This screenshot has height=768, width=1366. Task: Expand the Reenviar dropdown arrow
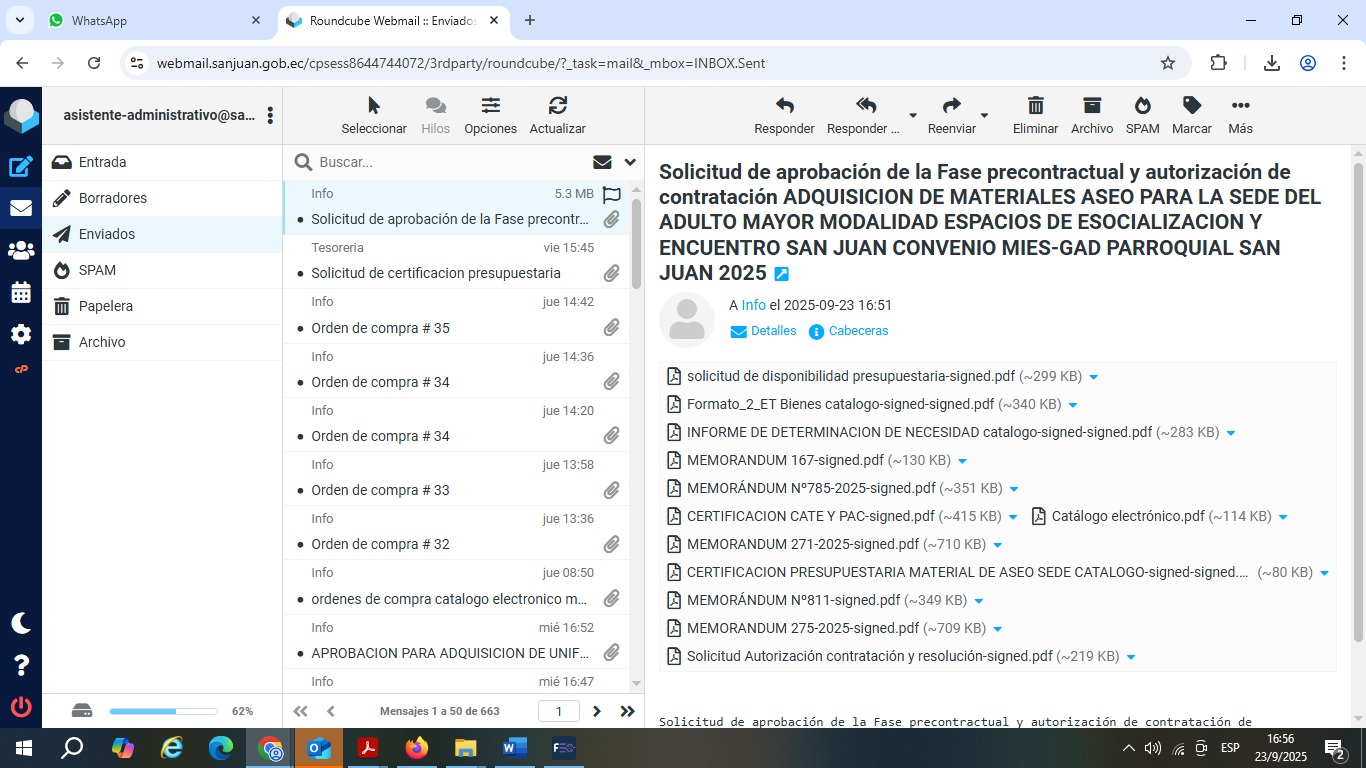click(984, 115)
